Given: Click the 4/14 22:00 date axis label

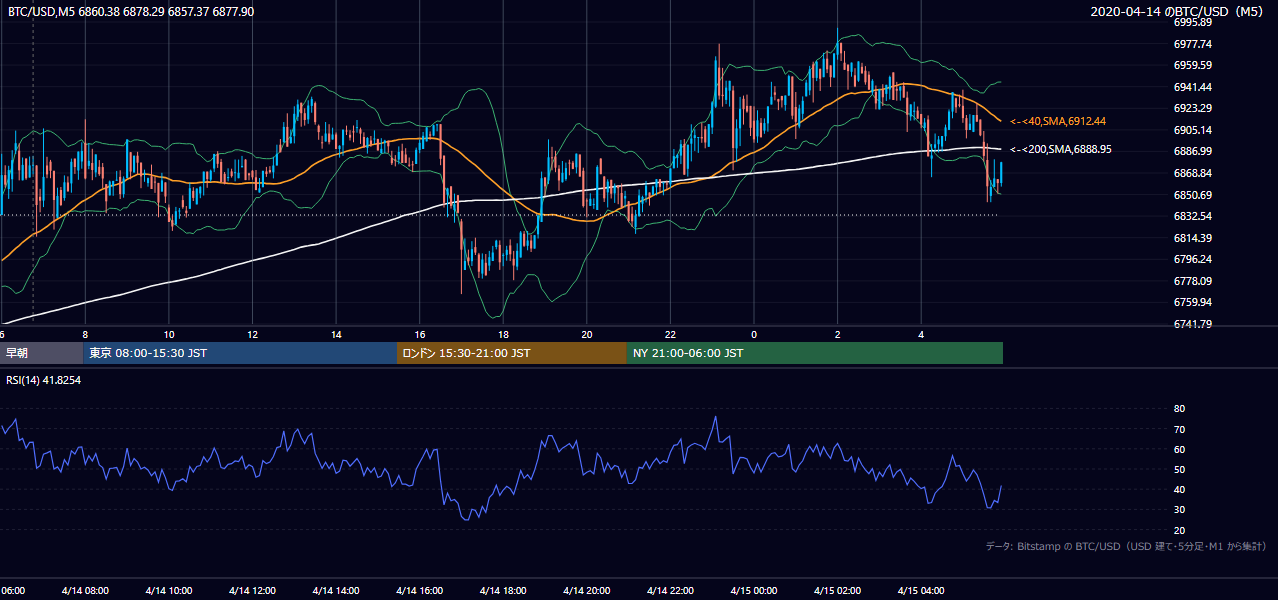Looking at the screenshot, I should tap(670, 591).
